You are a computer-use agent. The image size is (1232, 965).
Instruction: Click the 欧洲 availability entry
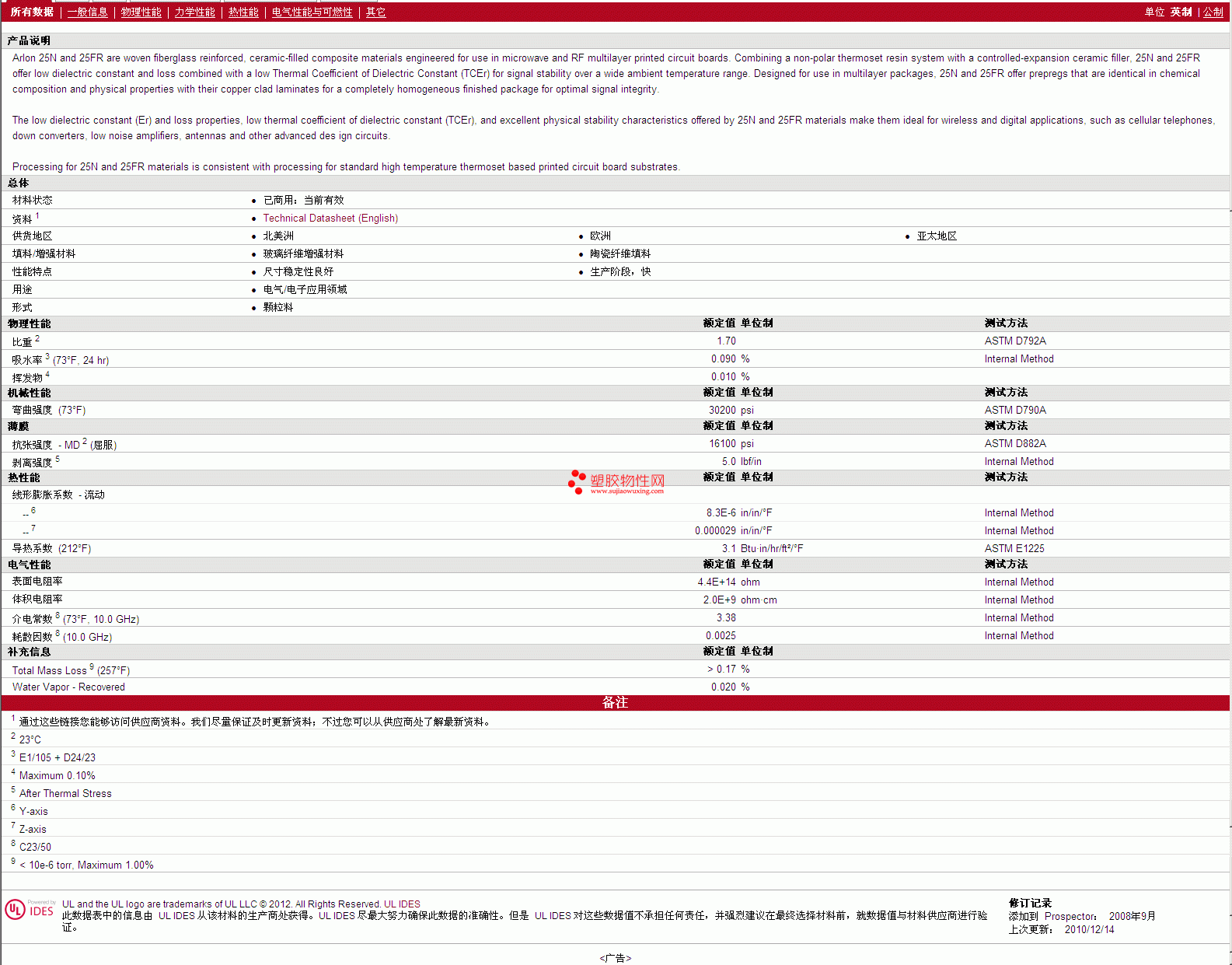click(600, 236)
